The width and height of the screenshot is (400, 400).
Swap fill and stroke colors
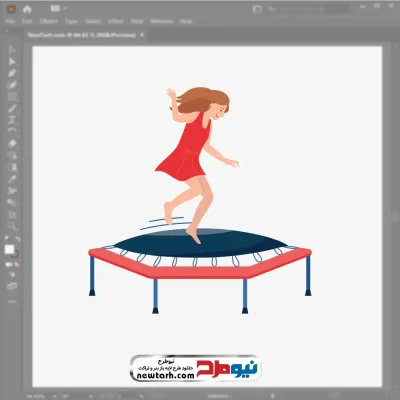[x=18, y=239]
